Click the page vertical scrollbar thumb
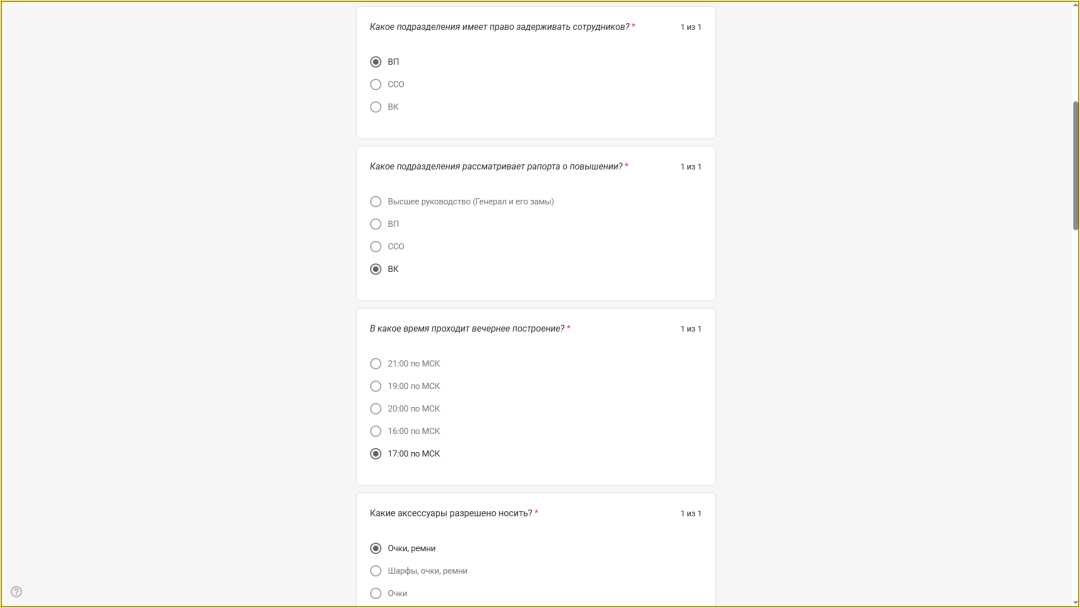Image resolution: width=1080 pixels, height=608 pixels. [x=1076, y=165]
